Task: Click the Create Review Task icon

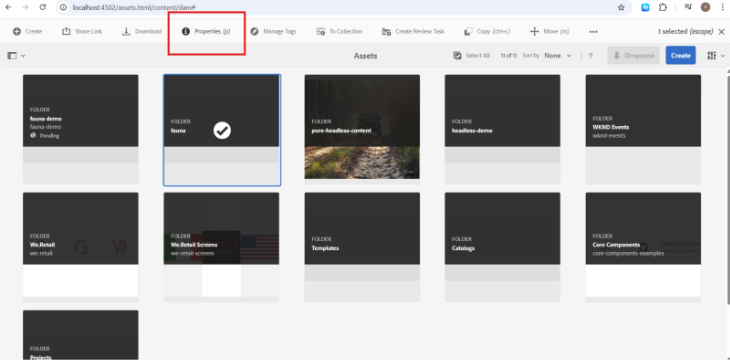Action: (x=386, y=32)
